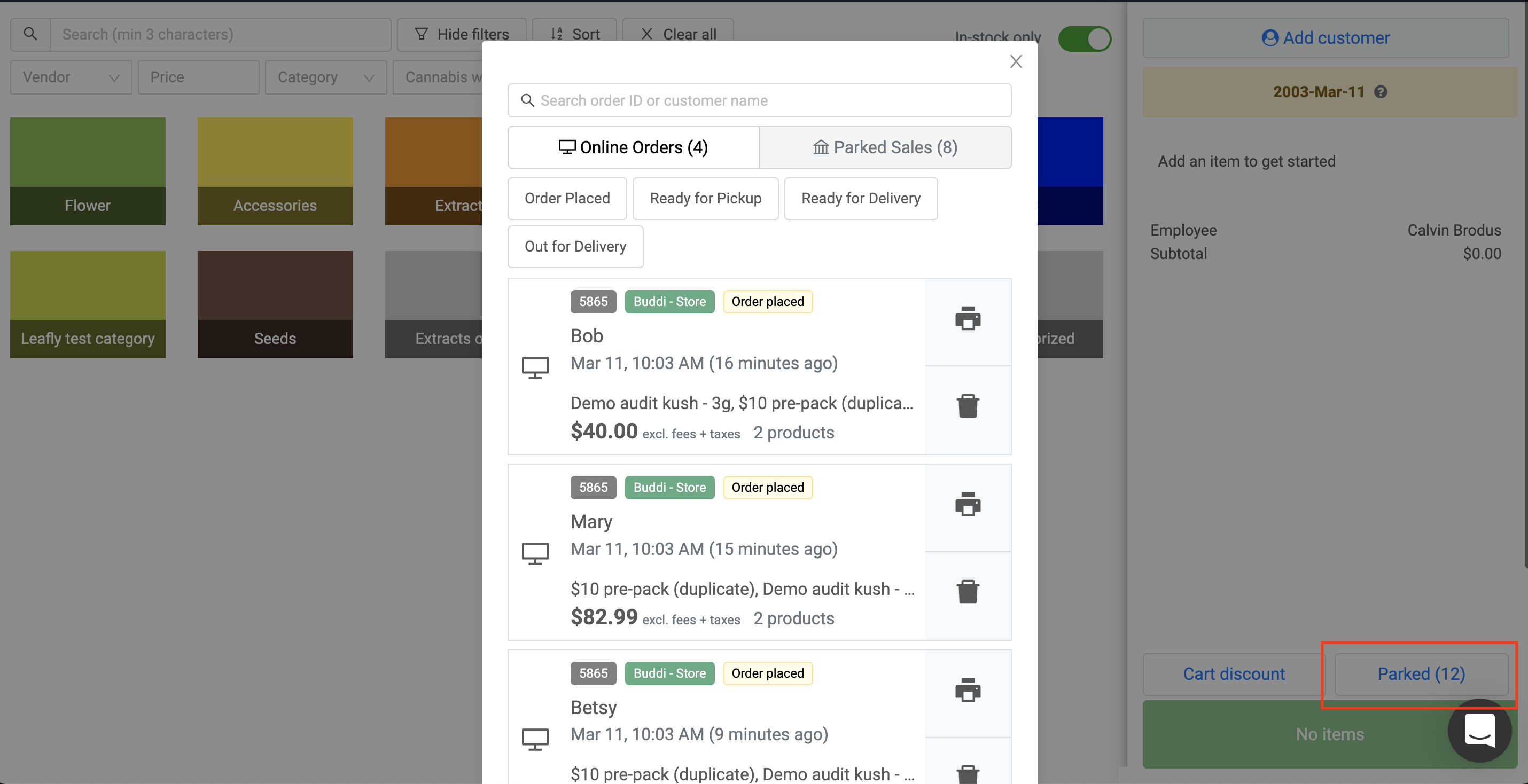
Task: Toggle the In-stock only switch
Action: [1085, 39]
